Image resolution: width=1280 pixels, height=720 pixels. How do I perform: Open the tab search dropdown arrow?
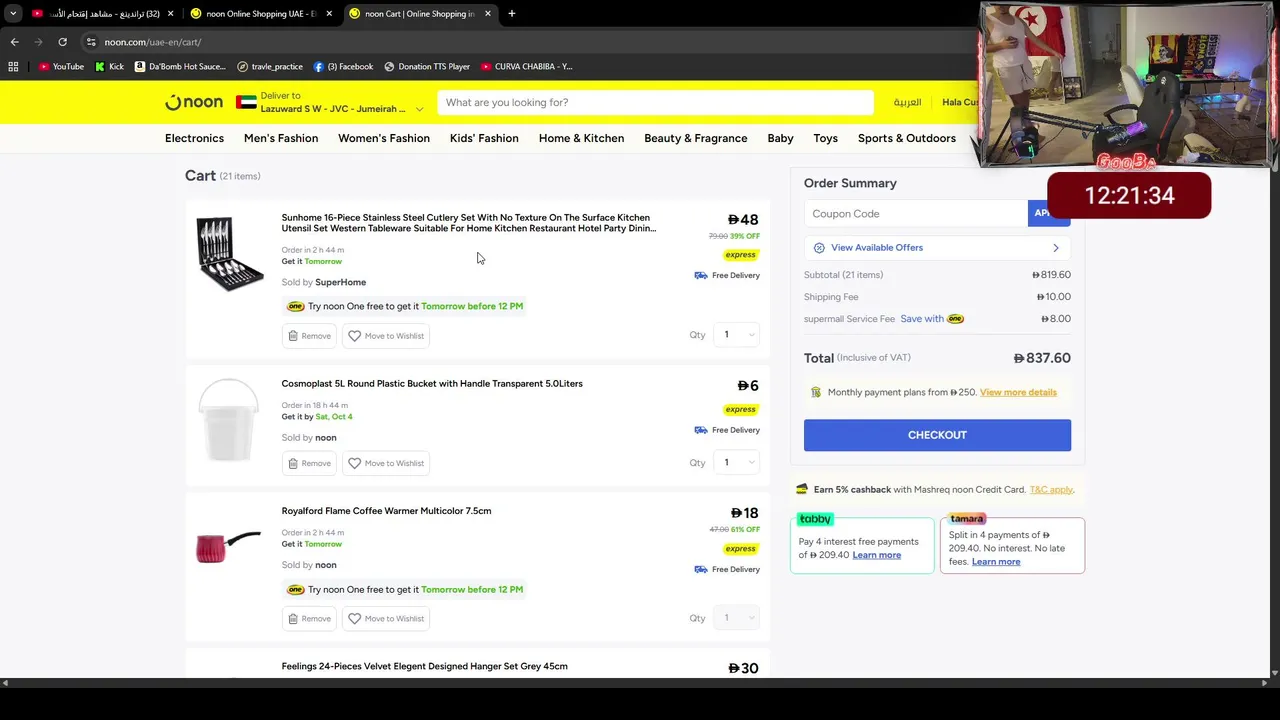point(13,14)
